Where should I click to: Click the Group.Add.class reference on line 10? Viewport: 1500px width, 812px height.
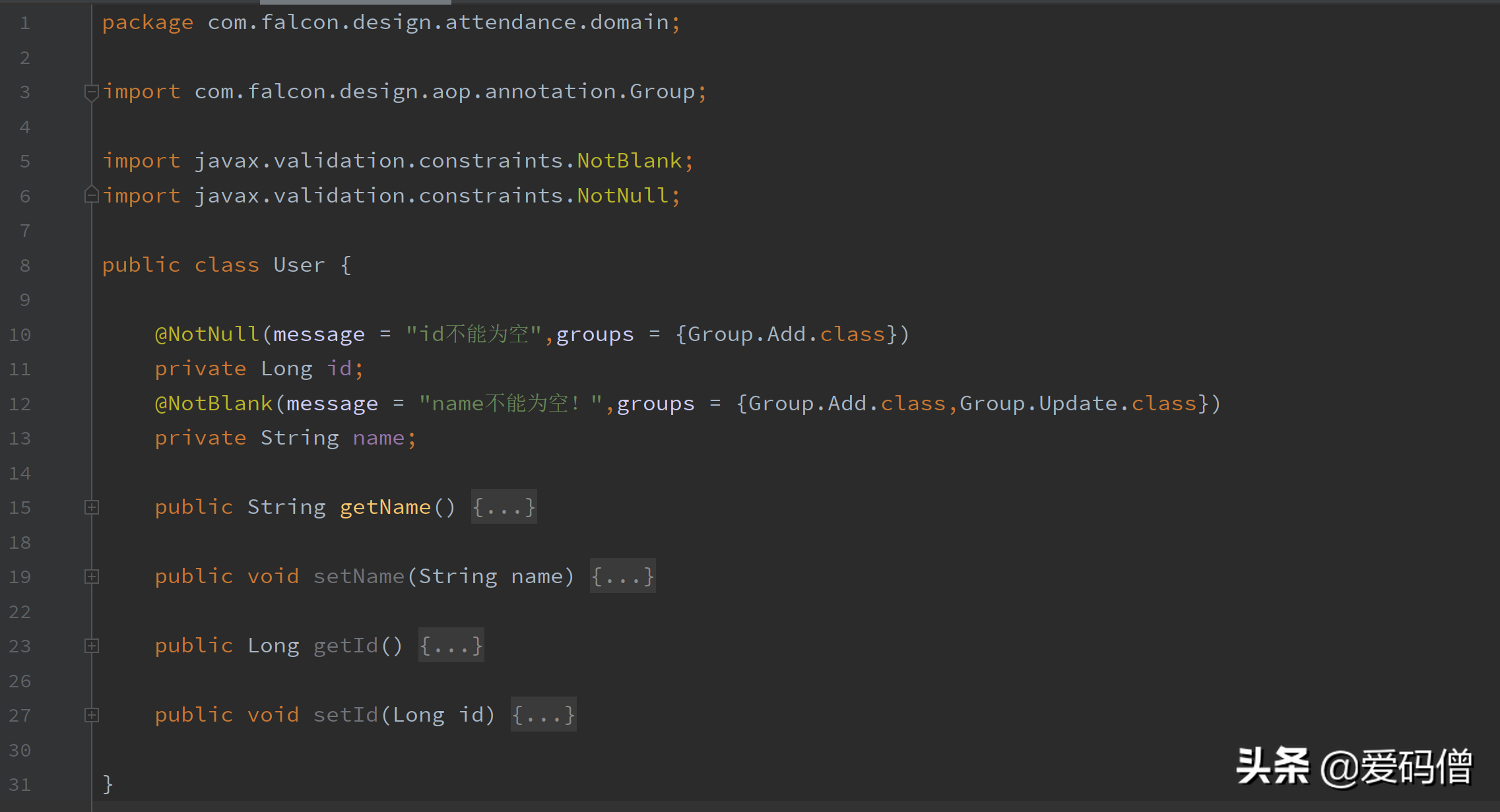coord(785,334)
